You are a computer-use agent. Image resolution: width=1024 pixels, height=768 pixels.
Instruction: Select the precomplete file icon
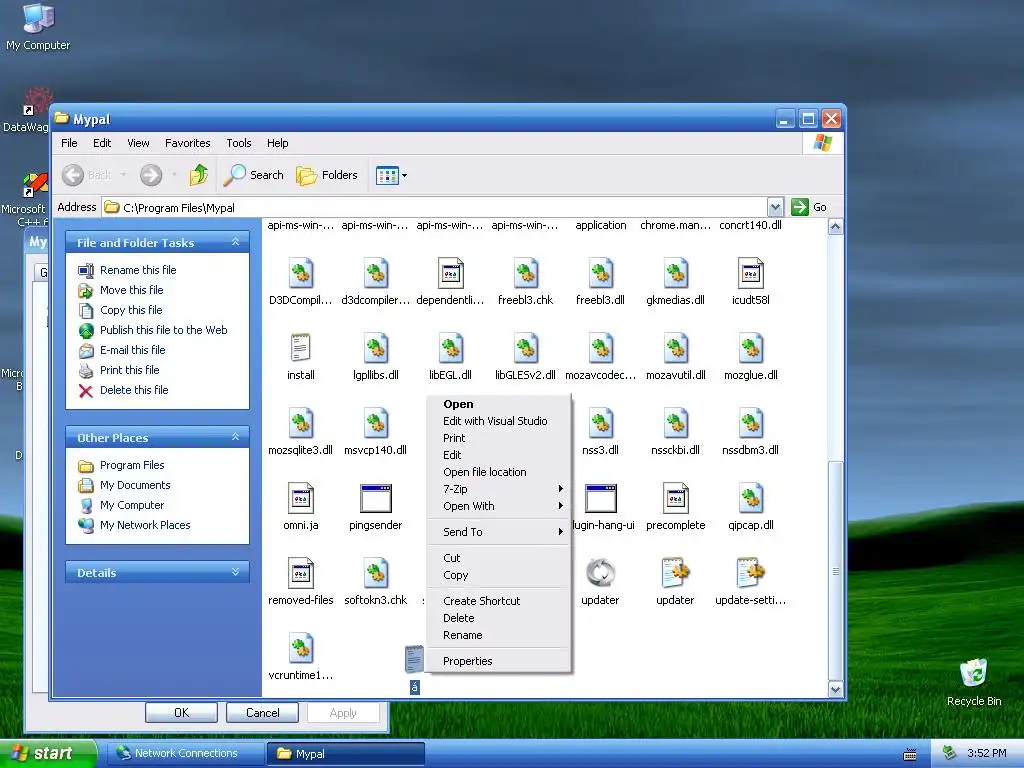675,498
